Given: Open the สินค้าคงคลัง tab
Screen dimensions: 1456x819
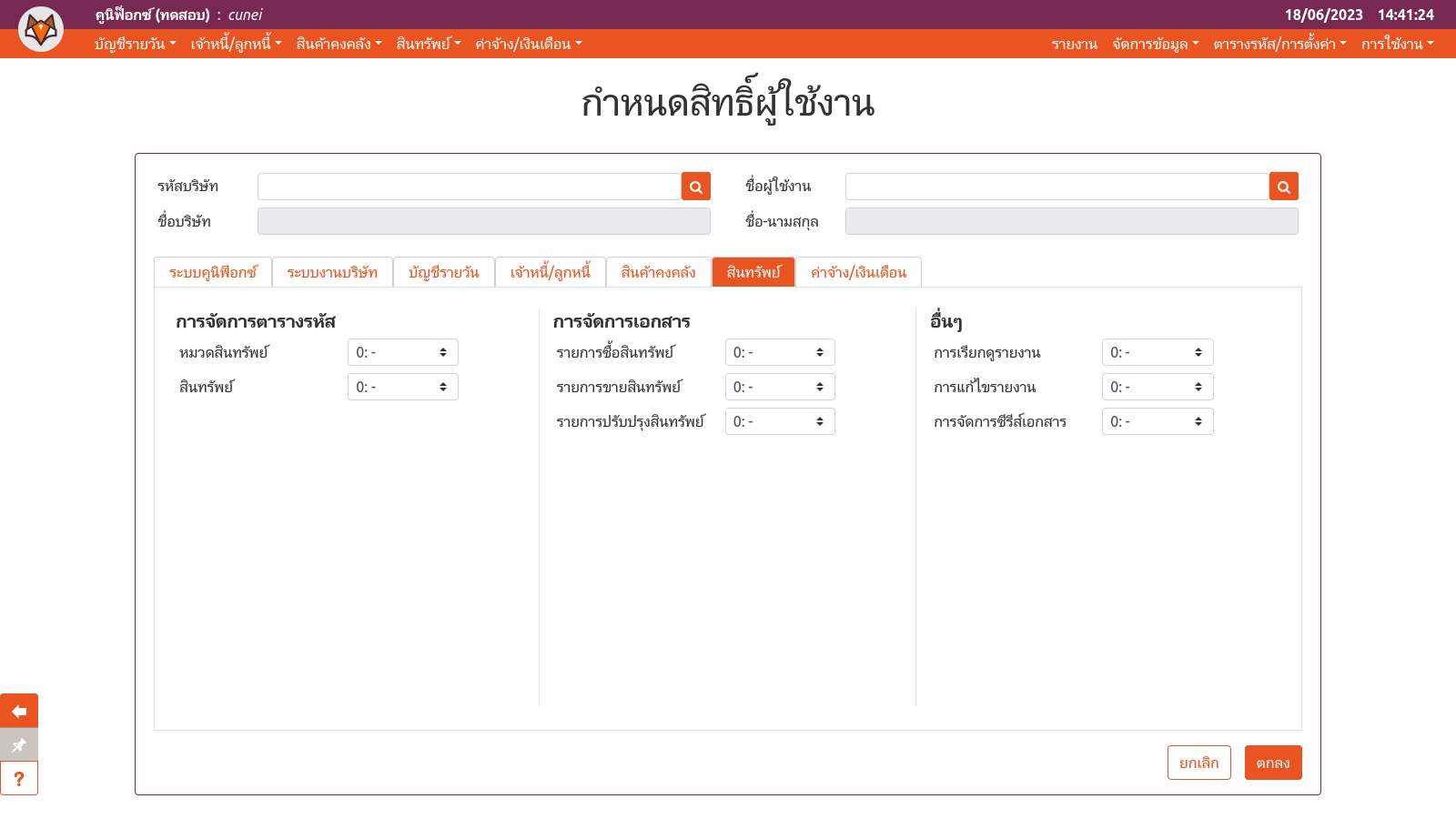Looking at the screenshot, I should [x=658, y=272].
